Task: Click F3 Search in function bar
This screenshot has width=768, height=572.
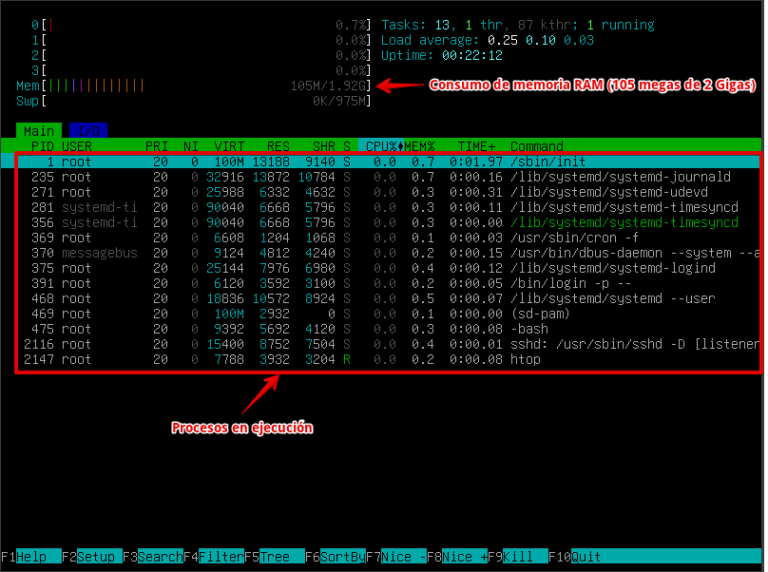Action: click(x=153, y=557)
